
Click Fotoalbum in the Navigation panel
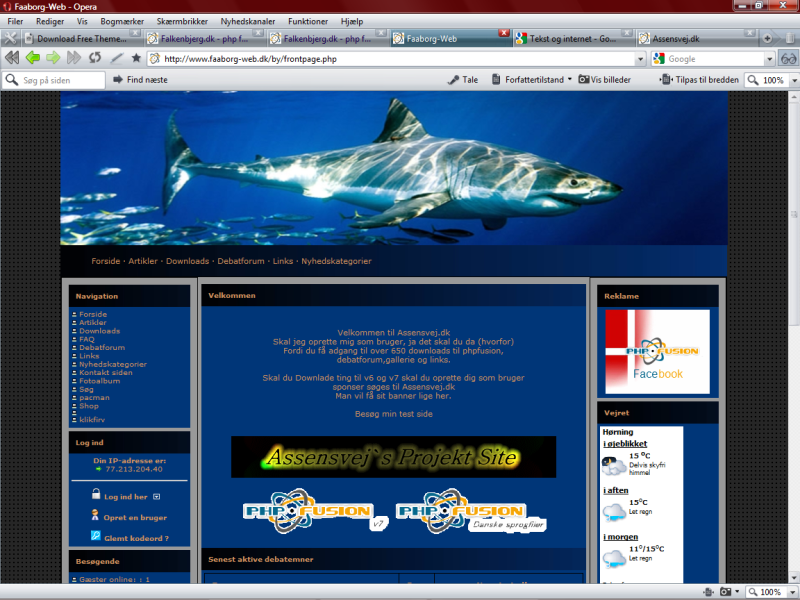point(99,381)
